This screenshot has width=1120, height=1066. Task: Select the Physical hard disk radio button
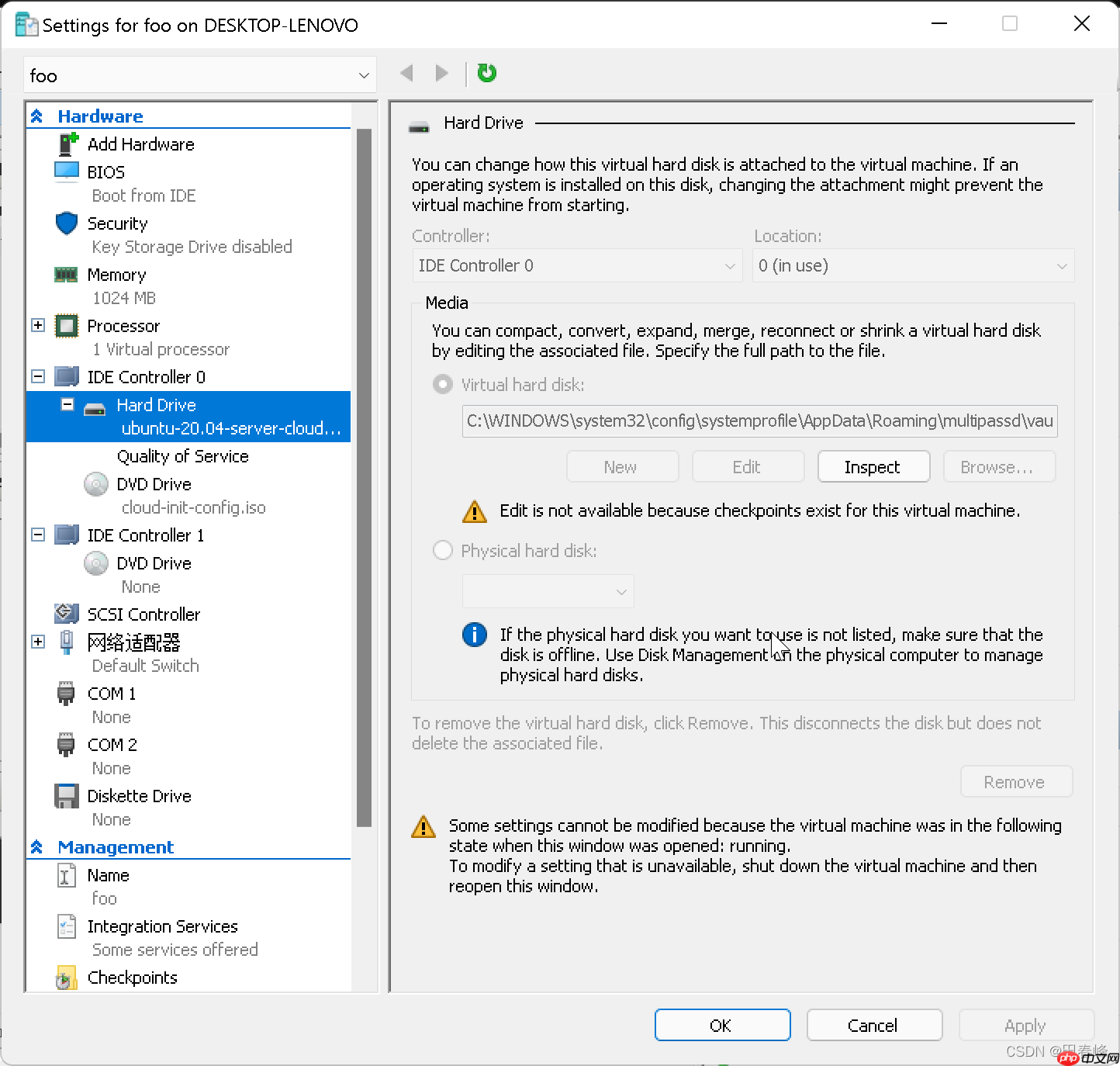click(443, 551)
